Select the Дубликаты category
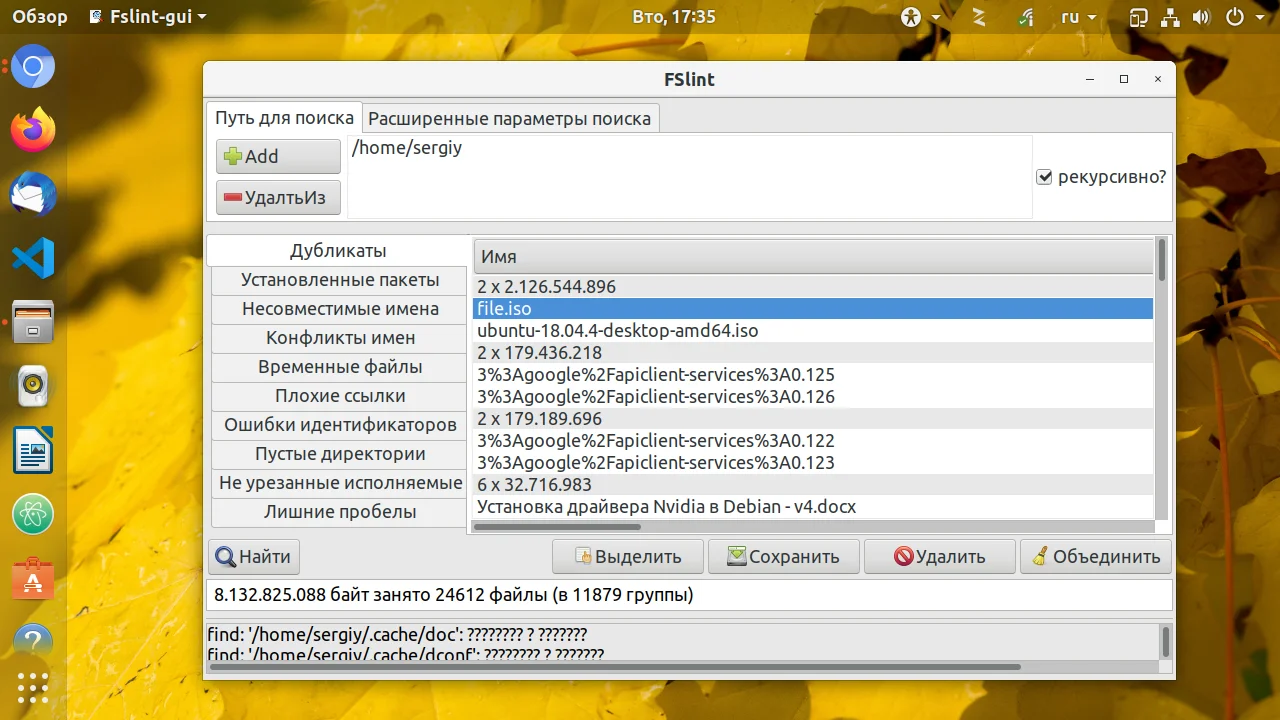Viewport: 1280px width, 720px height. coord(338,251)
